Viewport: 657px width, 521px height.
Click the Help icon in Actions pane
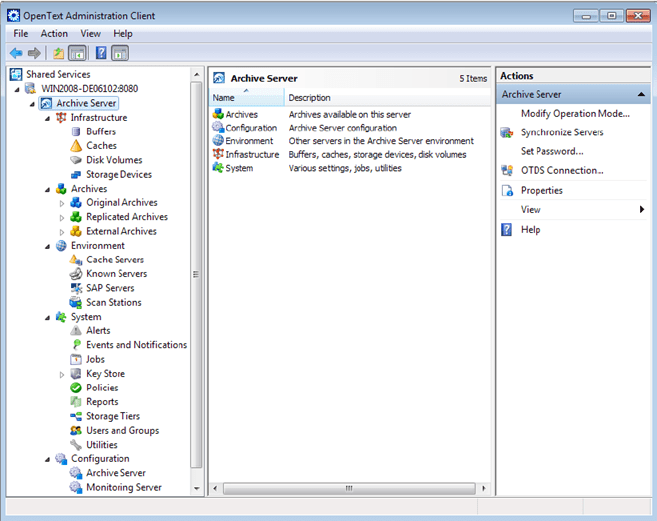click(507, 230)
